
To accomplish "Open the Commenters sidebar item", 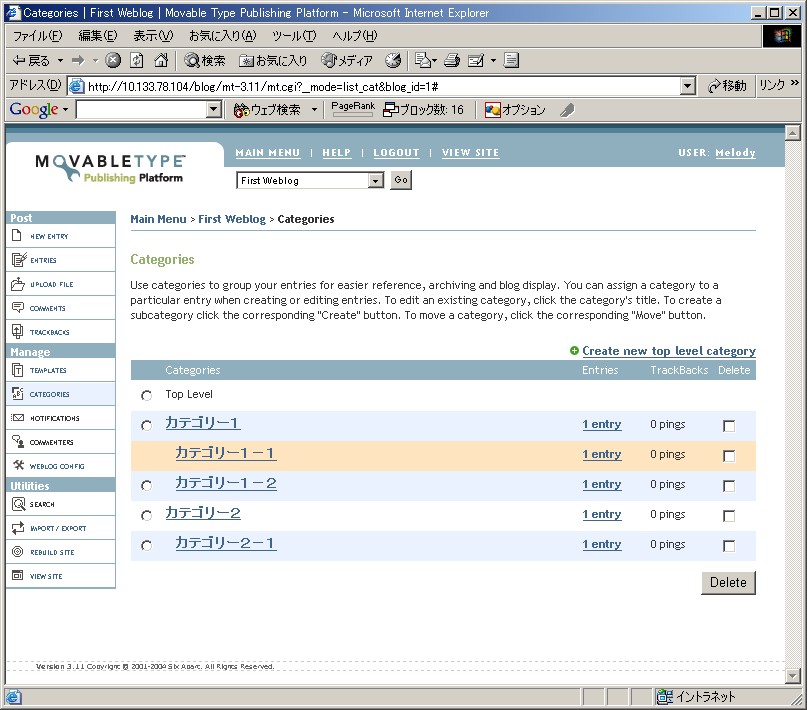I will pyautogui.click(x=61, y=442).
